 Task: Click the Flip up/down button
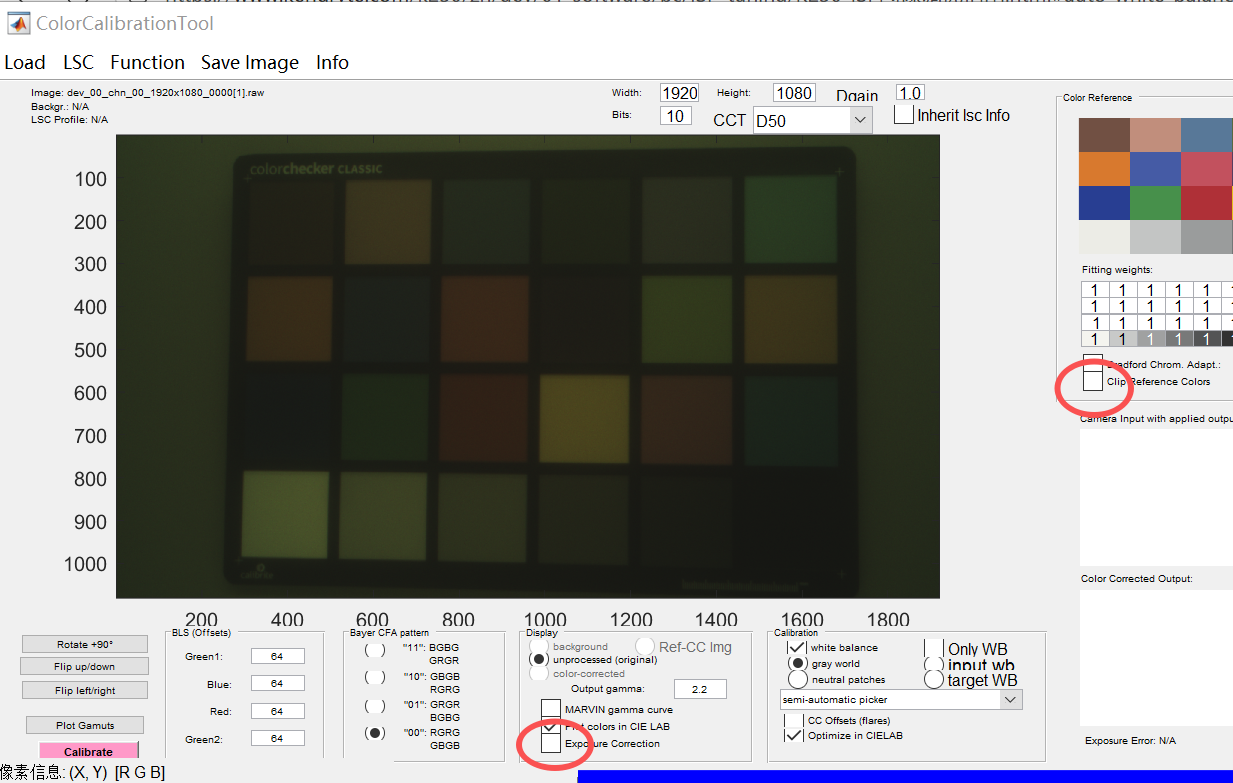pos(85,666)
